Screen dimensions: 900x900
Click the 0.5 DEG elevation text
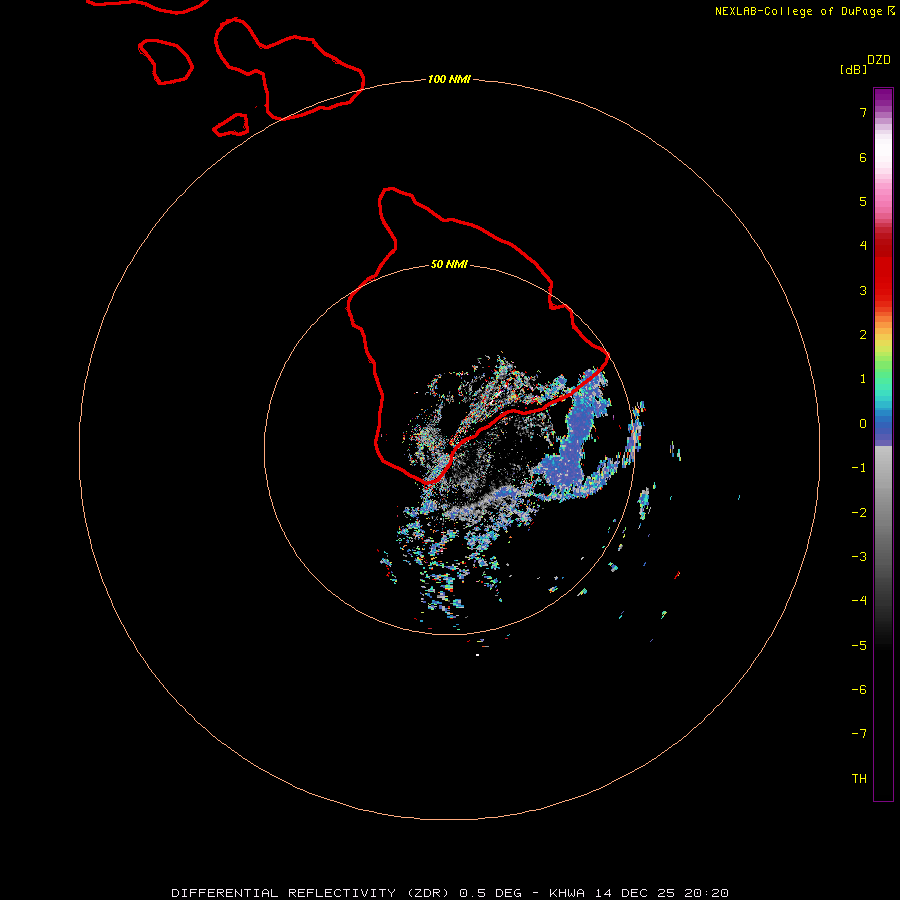pyautogui.click(x=490, y=893)
